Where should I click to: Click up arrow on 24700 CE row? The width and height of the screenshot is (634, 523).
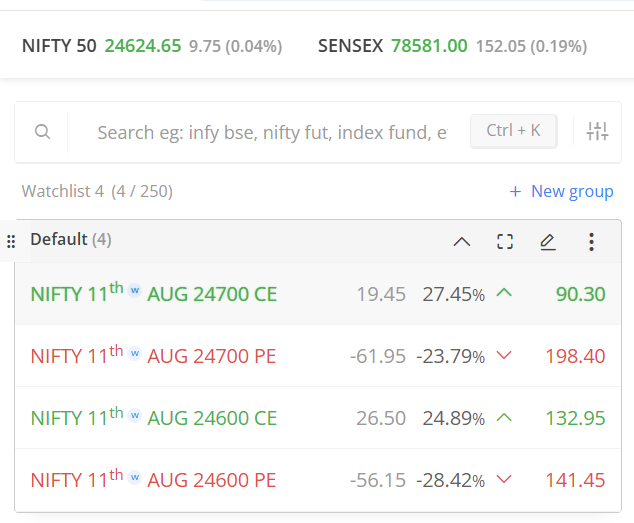click(x=504, y=293)
